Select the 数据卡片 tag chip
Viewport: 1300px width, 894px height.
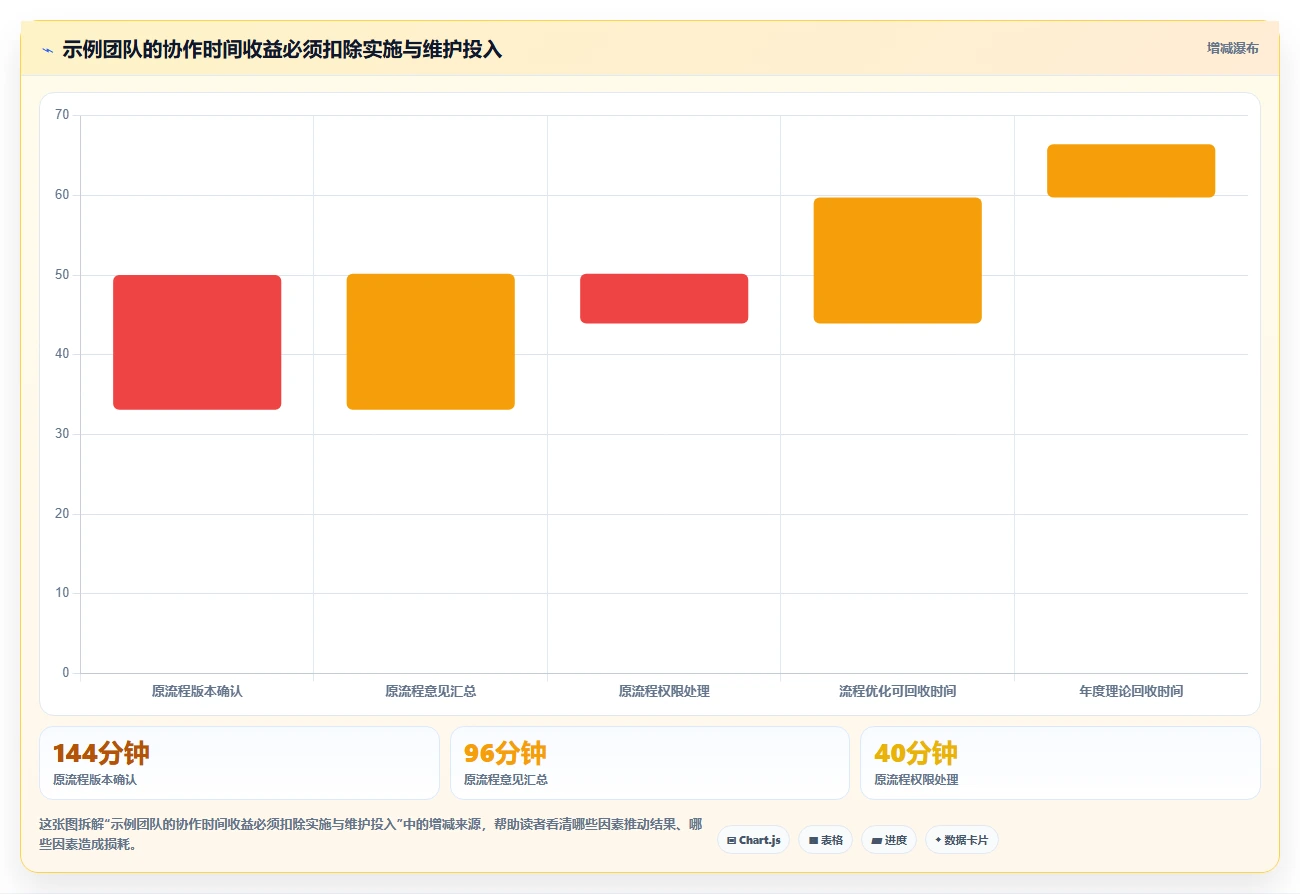coord(961,840)
